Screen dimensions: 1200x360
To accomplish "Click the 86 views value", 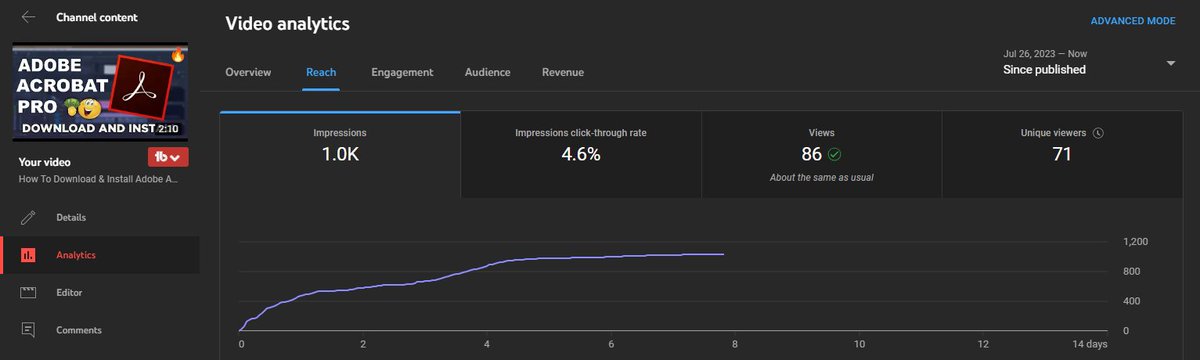I will tap(811, 155).
